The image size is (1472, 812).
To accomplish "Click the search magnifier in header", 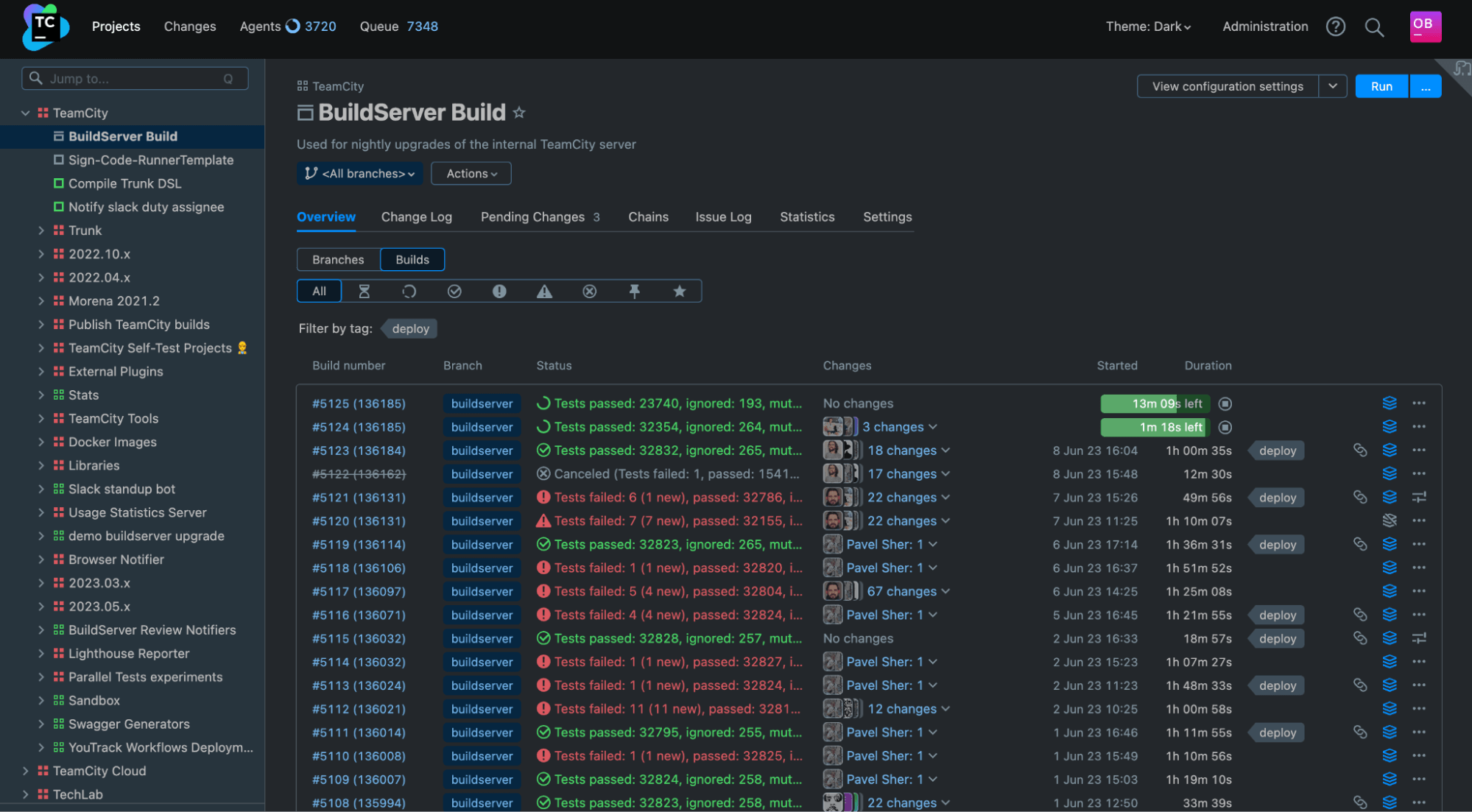I will click(1374, 27).
